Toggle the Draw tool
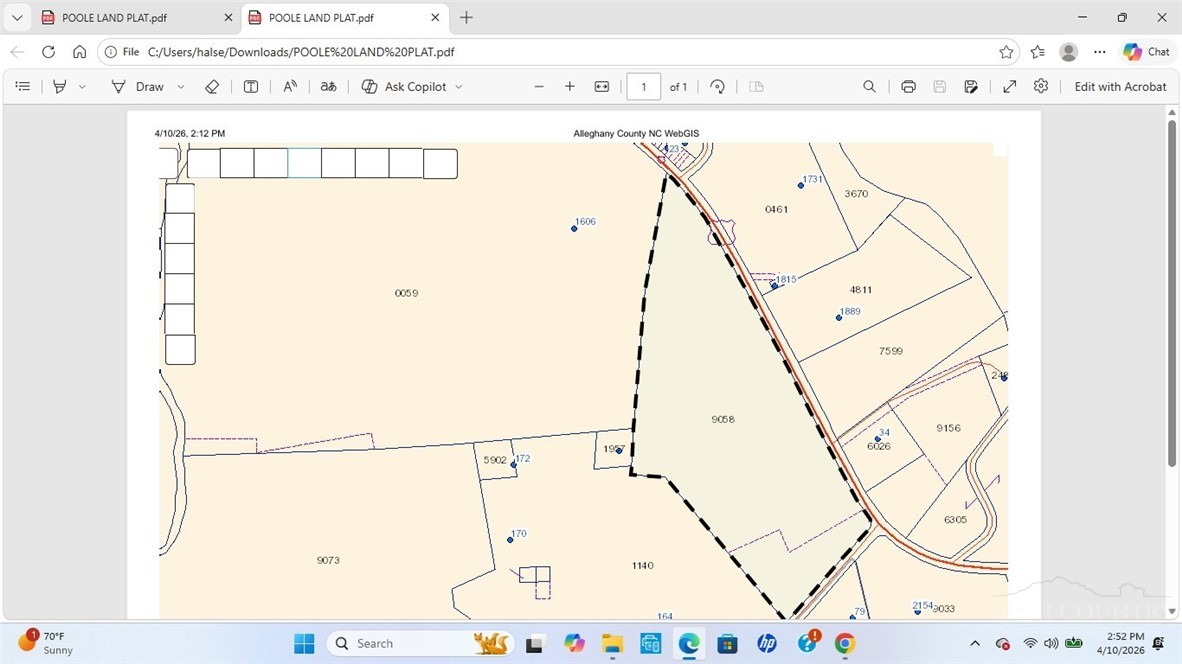The width and height of the screenshot is (1182, 664). 138,87
